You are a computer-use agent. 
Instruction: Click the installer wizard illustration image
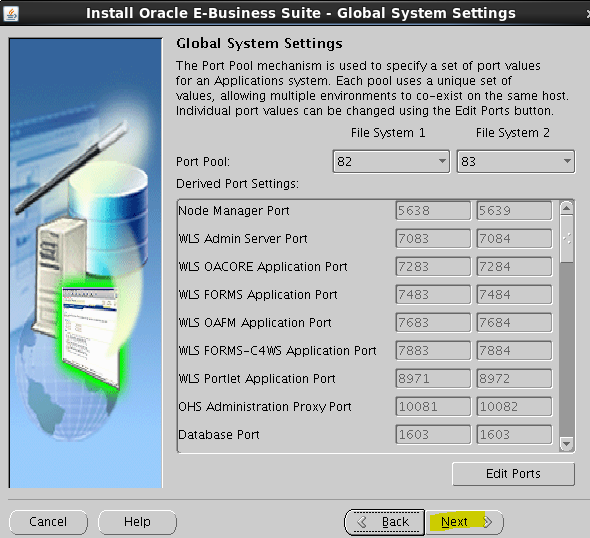(x=86, y=263)
